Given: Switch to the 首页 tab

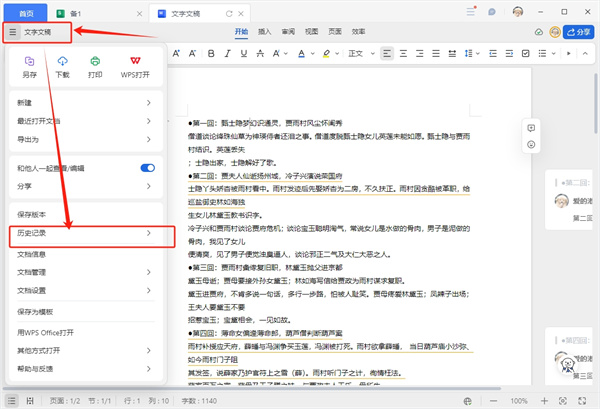Looking at the screenshot, I should pyautogui.click(x=27, y=11).
